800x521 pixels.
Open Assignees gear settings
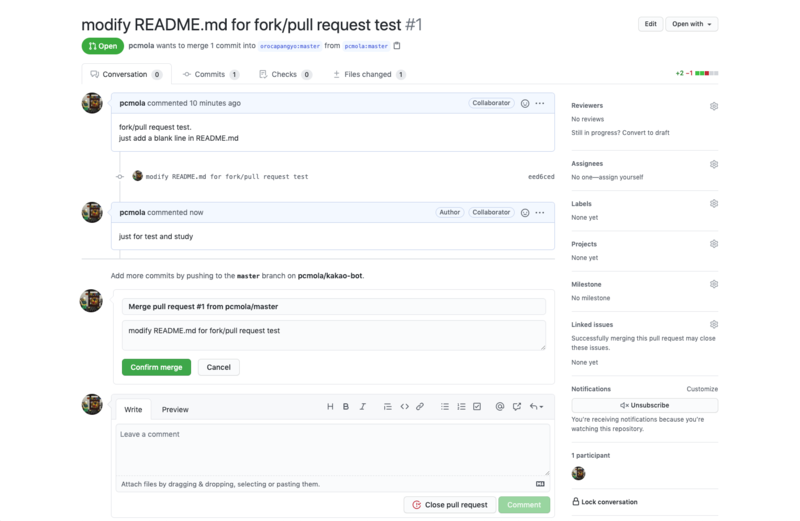[x=714, y=164]
